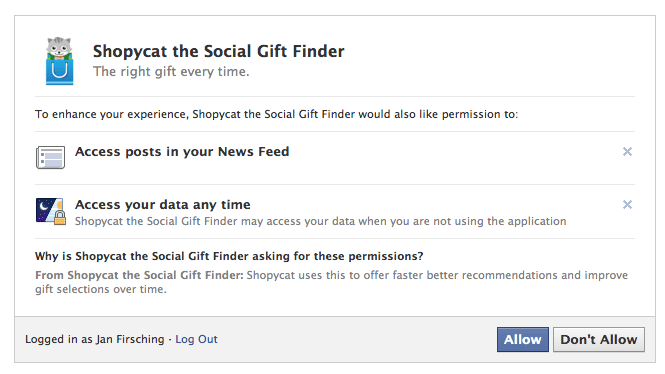Remove the access data any time permission

pos(627,204)
